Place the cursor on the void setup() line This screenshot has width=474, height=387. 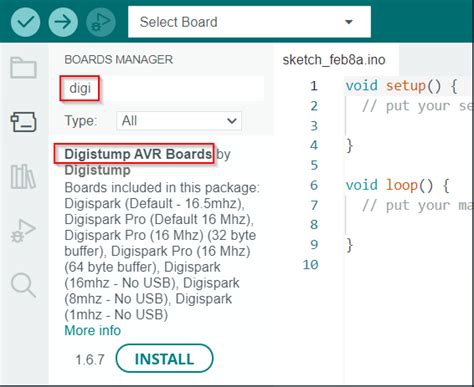coord(401,86)
